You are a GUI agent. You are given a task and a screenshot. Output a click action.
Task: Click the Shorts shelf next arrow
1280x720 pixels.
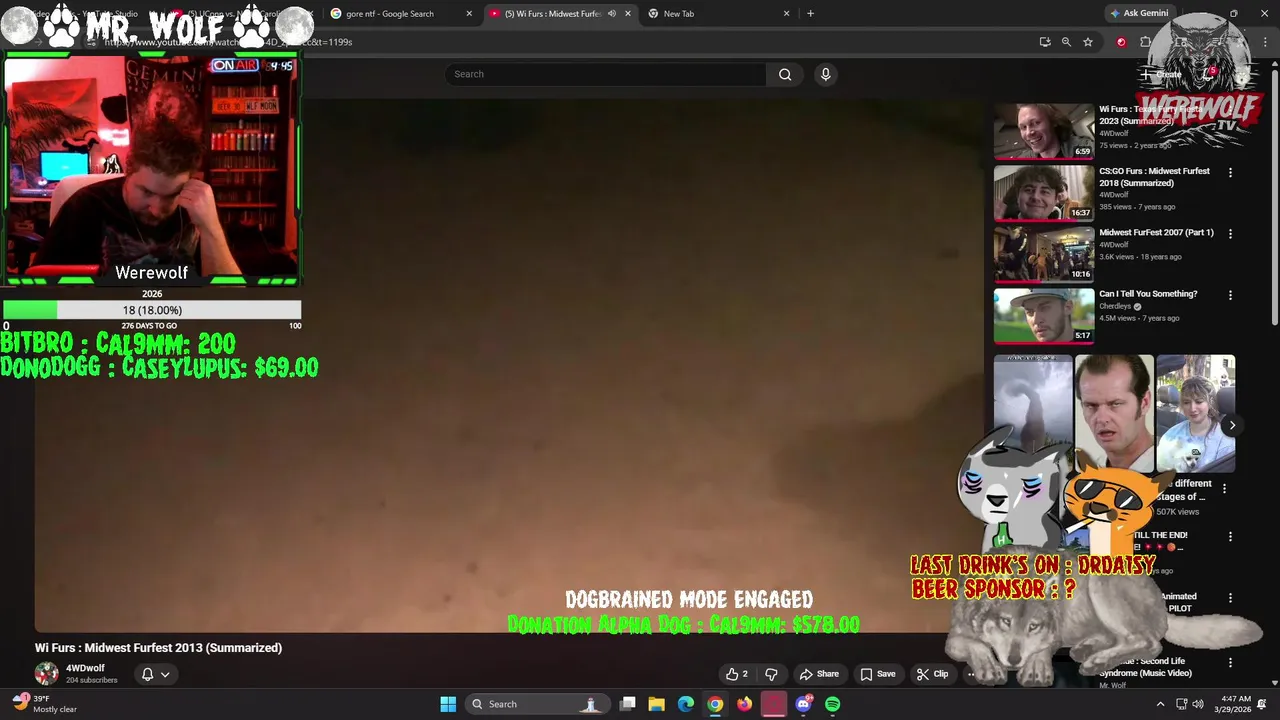pos(1232,425)
